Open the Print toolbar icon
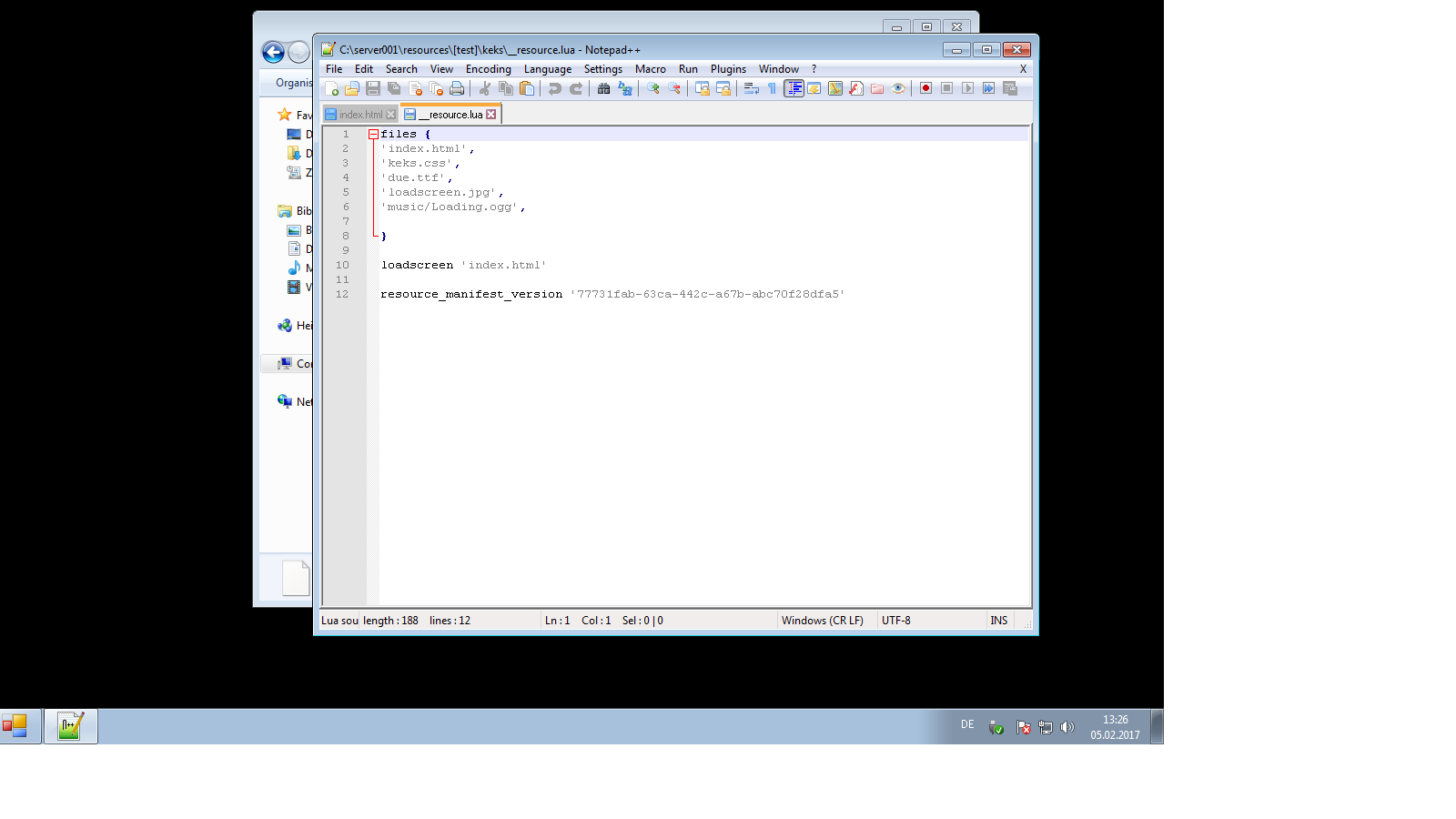The image size is (1456, 819). [457, 88]
